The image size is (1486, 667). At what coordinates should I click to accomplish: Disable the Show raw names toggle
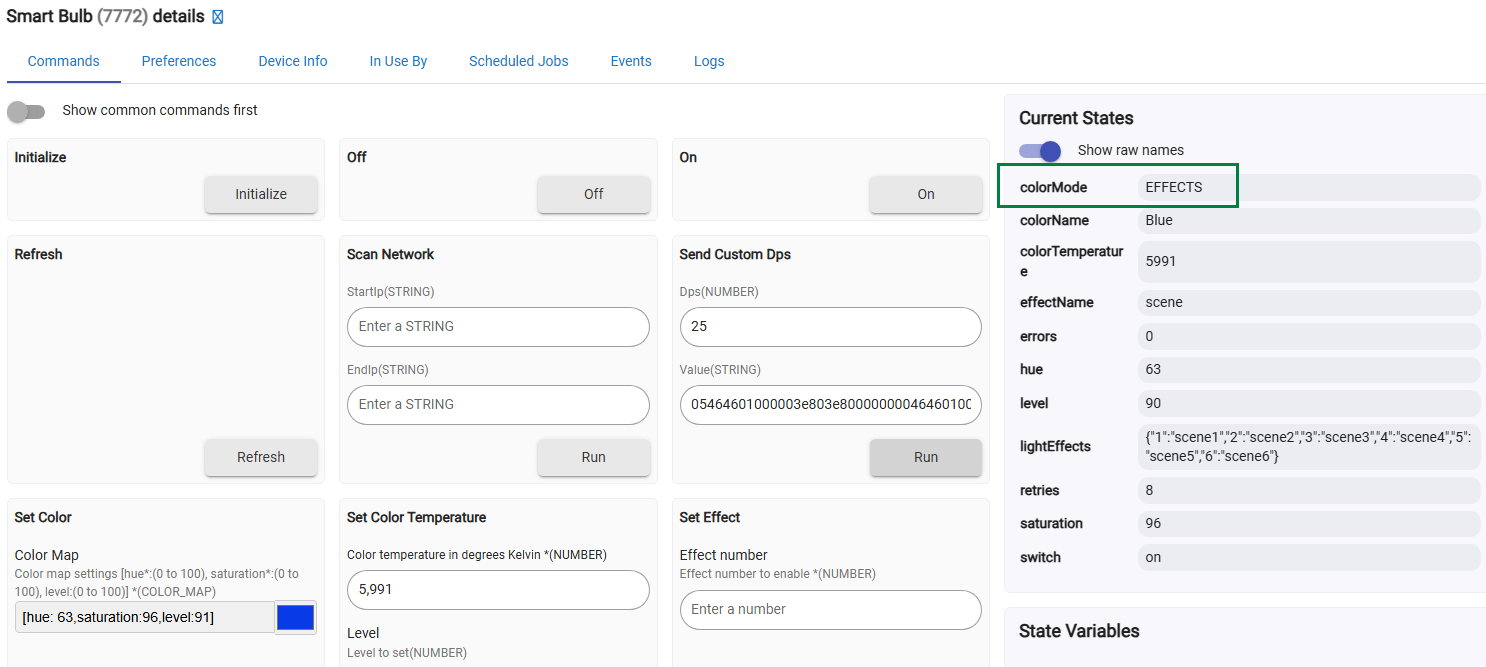(x=1040, y=151)
